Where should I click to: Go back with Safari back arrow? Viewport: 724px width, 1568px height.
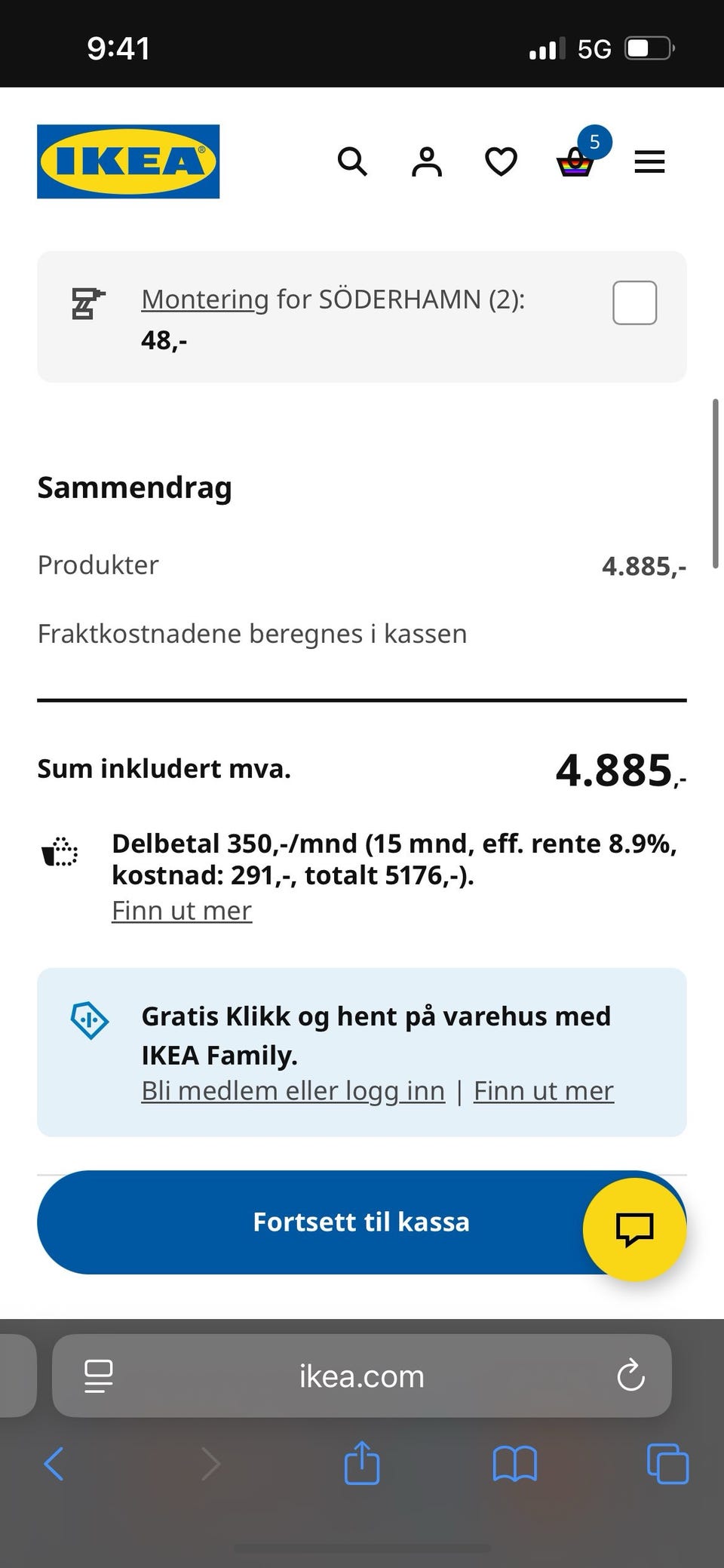click(x=54, y=1464)
